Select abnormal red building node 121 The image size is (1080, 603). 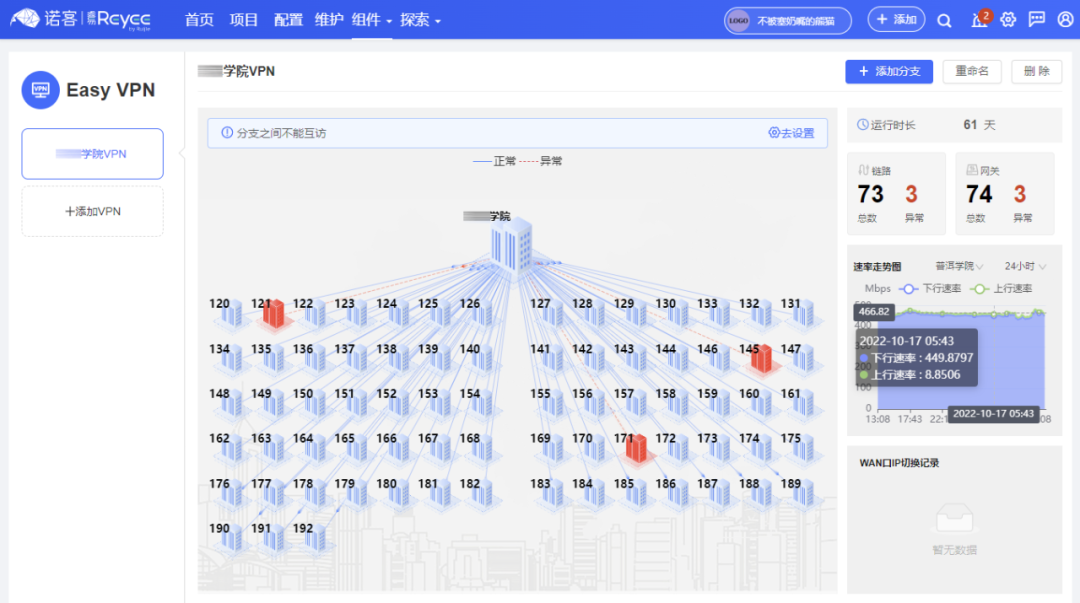(x=274, y=314)
